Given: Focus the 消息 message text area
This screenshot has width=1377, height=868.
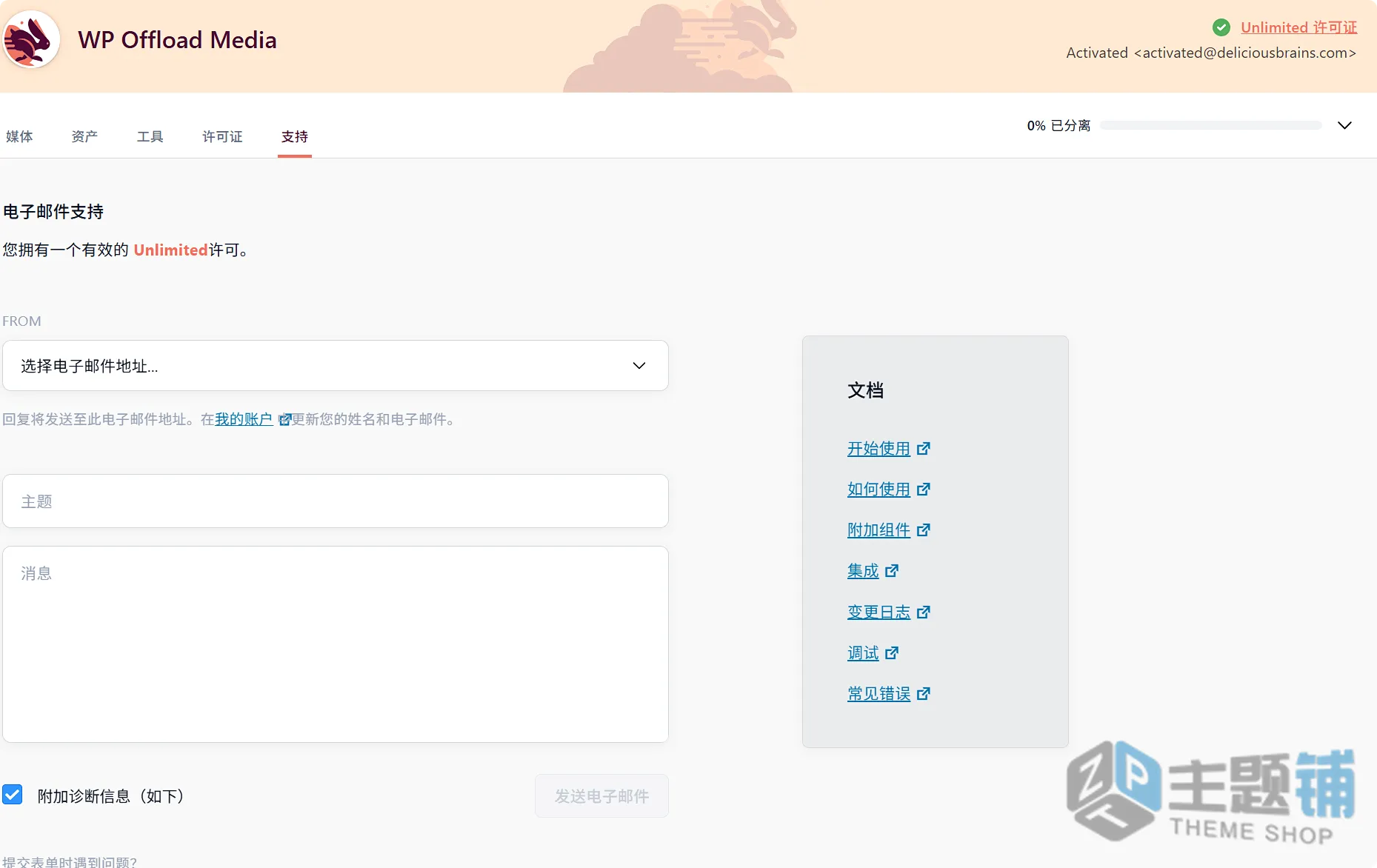Looking at the screenshot, I should [336, 644].
